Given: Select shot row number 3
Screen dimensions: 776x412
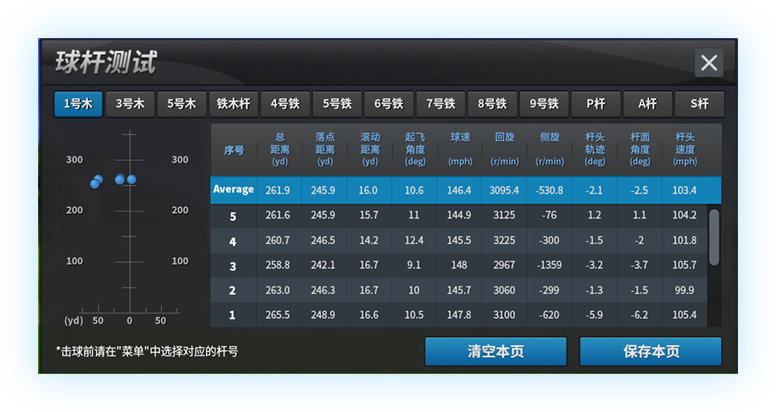Looking at the screenshot, I should coord(233,266).
